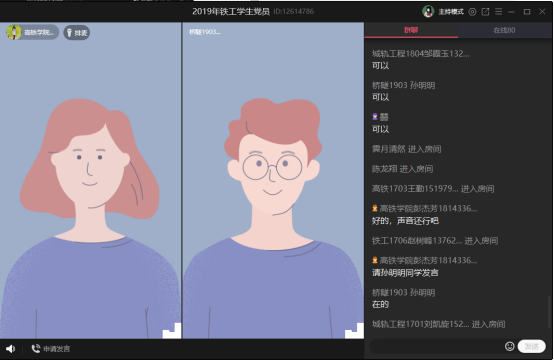Open the emoji picker smiley icon
This screenshot has width=554, height=360.
pos(509,346)
